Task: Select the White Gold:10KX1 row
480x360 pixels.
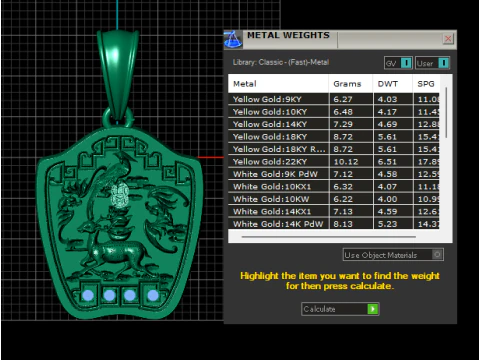Action: 334,187
